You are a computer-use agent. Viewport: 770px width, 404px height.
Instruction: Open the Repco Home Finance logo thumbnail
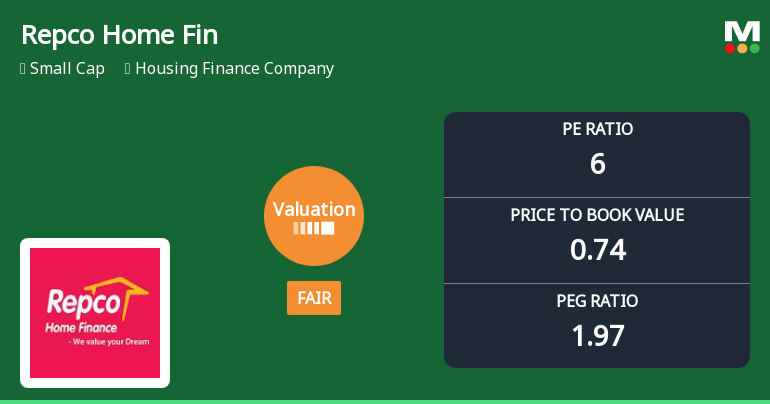coord(95,313)
